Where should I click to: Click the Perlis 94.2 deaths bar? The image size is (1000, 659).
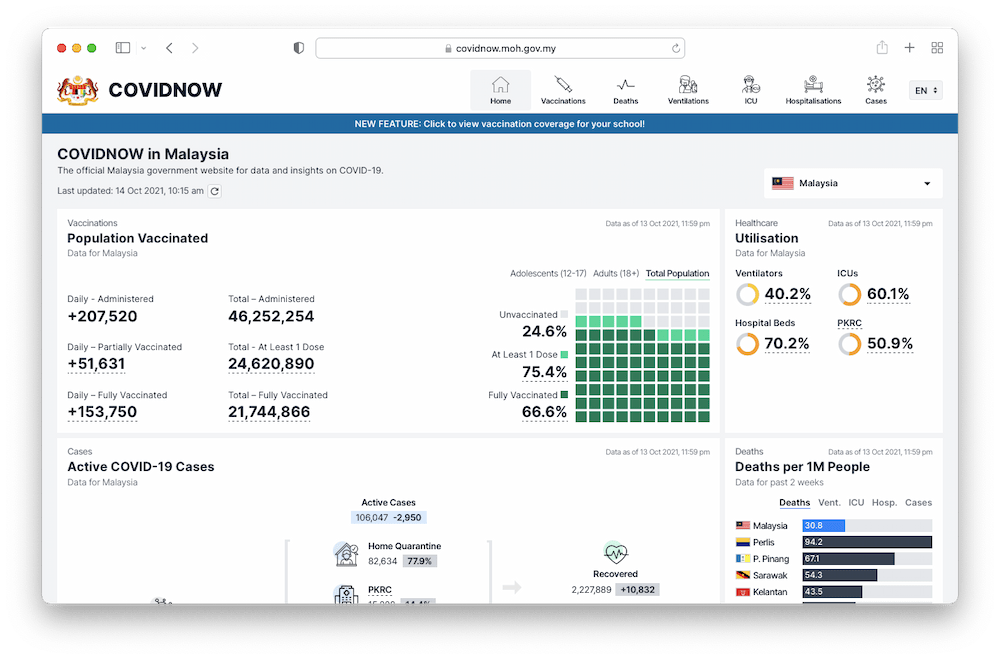[867, 542]
